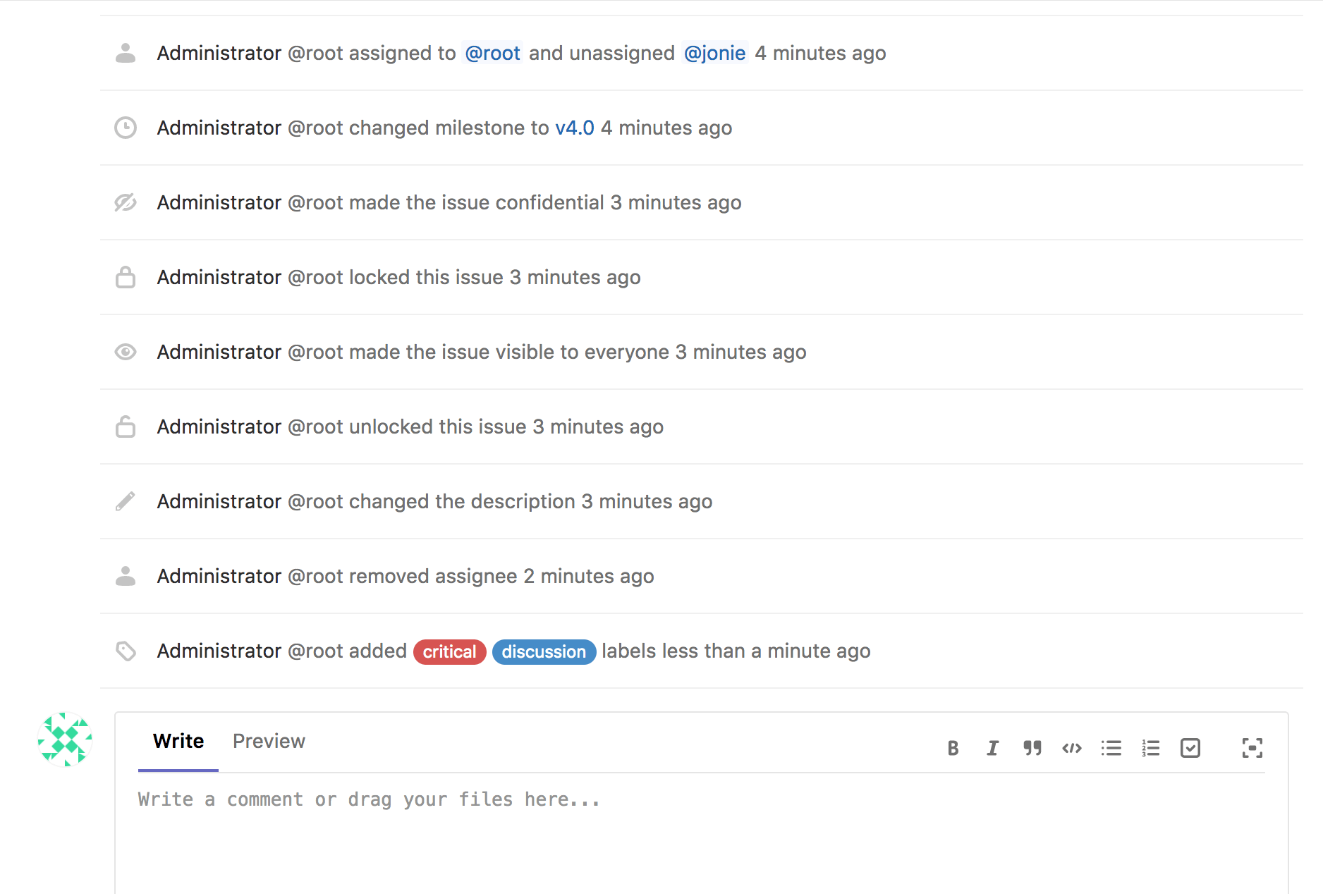Toggle fullscreen editor mode
This screenshot has width=1323, height=896.
(1252, 748)
